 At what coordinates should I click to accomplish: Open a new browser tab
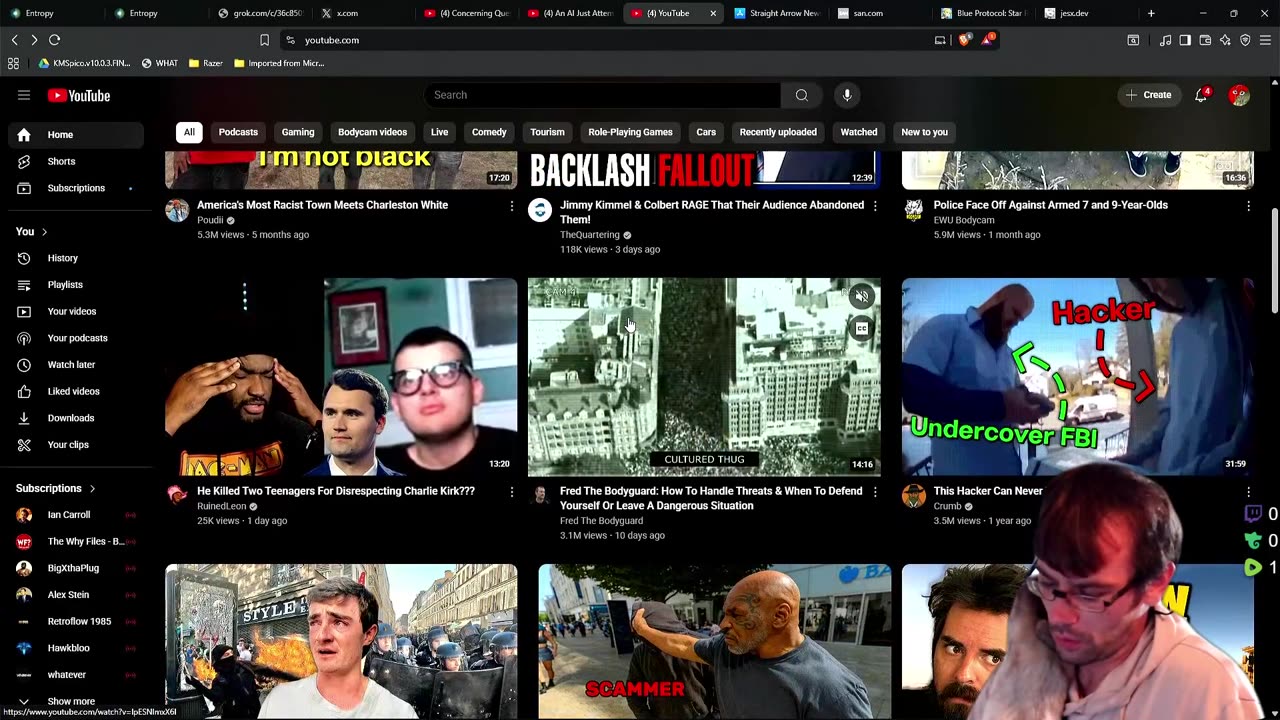[x=1151, y=13]
